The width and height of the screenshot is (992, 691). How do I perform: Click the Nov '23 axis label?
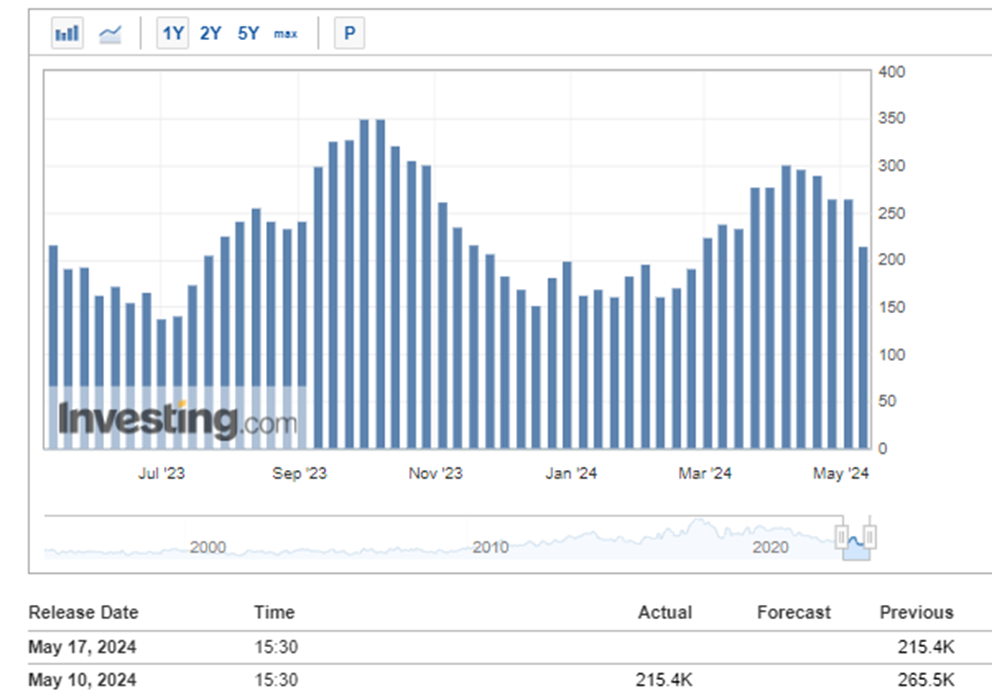point(435,473)
